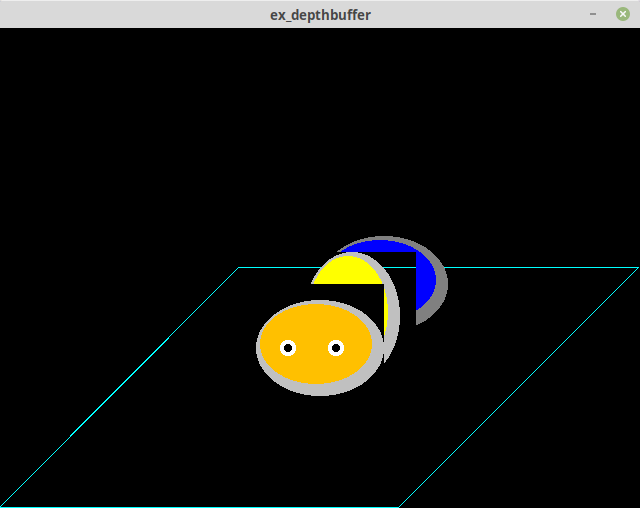640x508 pixels.
Task: Select the gray rim below the orange ellipse
Action: tap(318, 390)
